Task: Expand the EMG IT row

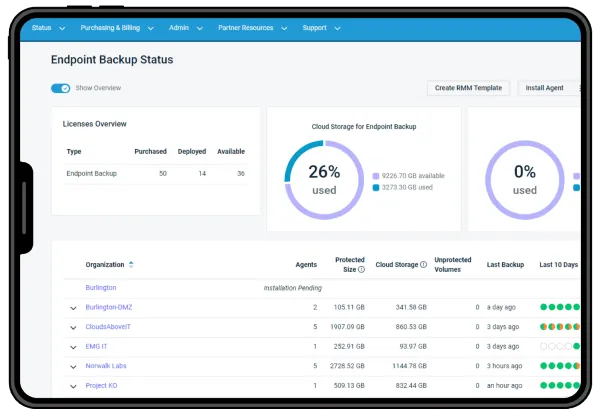Action: pyautogui.click(x=73, y=347)
